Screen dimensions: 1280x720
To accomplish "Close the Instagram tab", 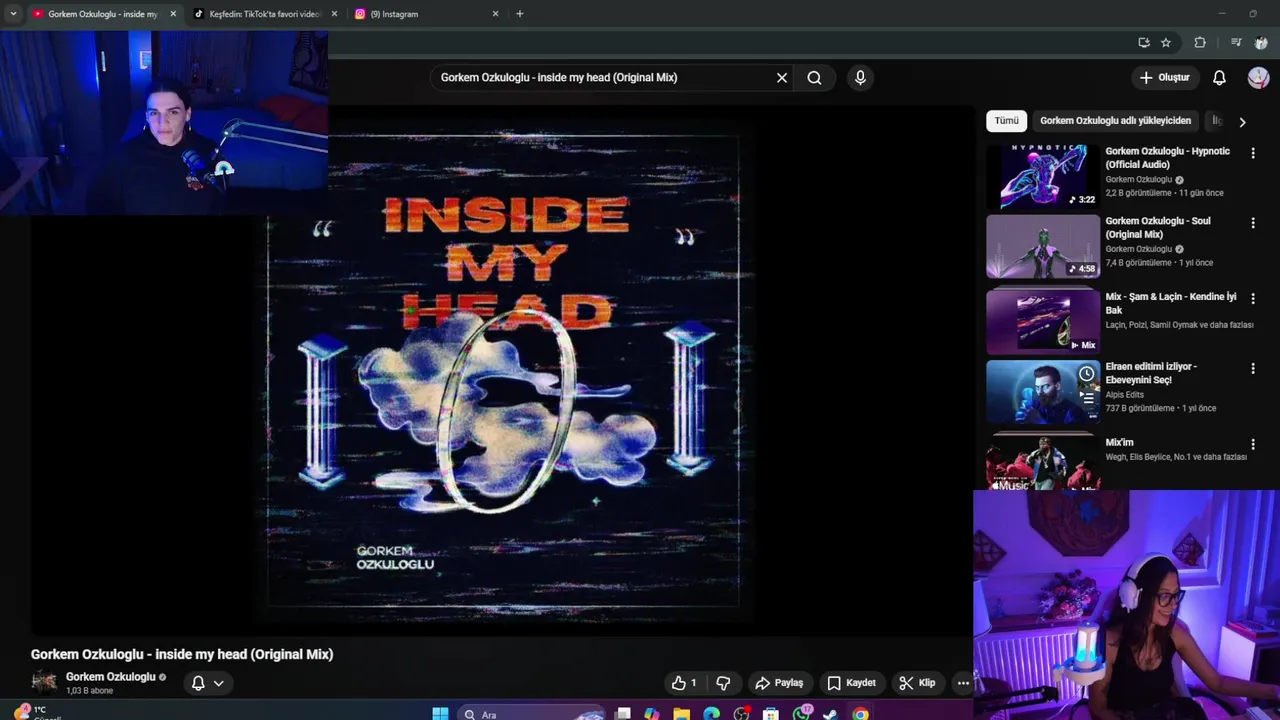I will point(495,14).
